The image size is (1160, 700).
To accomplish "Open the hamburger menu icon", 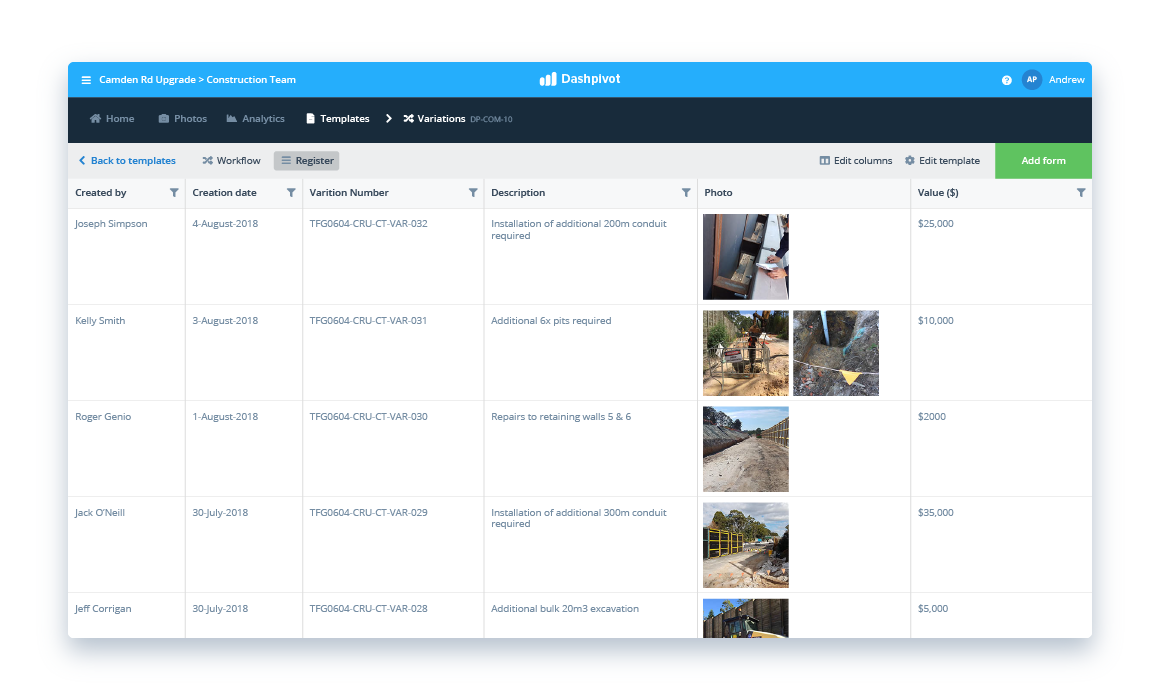I will click(86, 80).
